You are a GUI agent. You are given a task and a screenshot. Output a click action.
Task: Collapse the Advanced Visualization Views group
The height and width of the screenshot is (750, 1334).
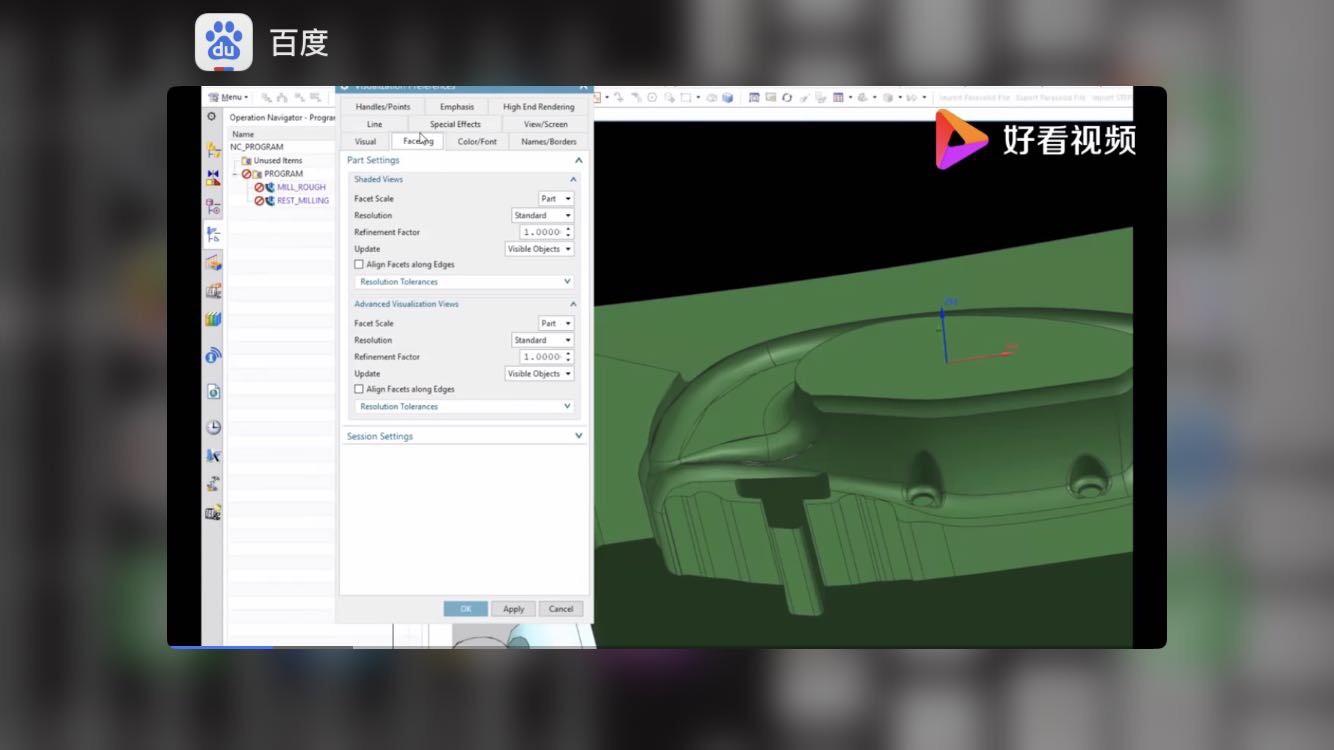(x=573, y=304)
